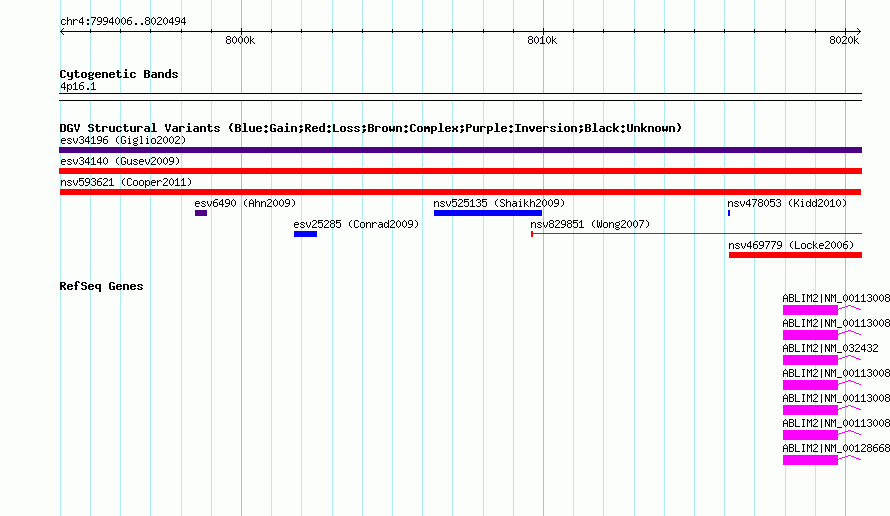This screenshot has width=890, height=516.
Task: Click the 8020k ruler tick label
Action: point(844,40)
